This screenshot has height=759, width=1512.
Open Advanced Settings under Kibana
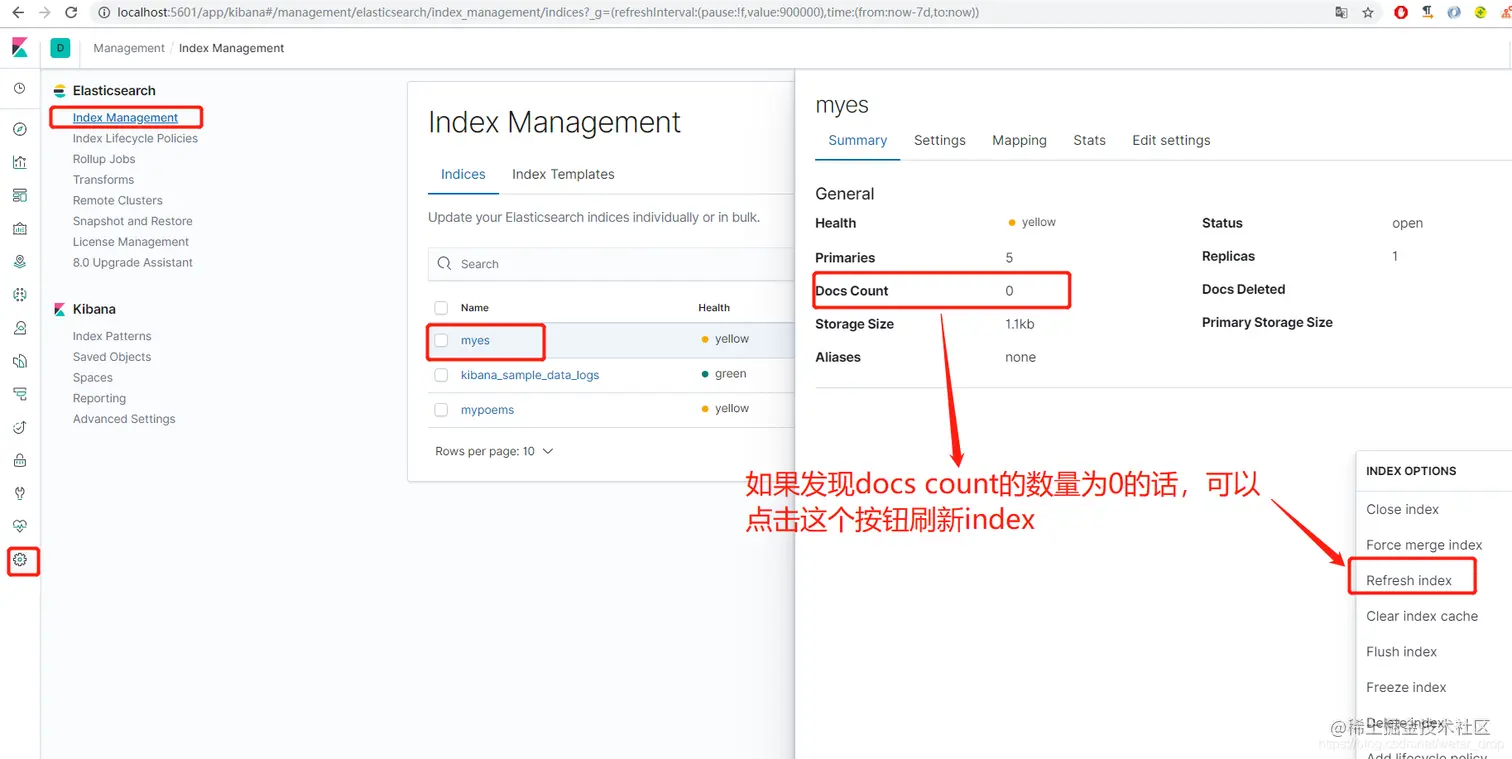point(124,419)
